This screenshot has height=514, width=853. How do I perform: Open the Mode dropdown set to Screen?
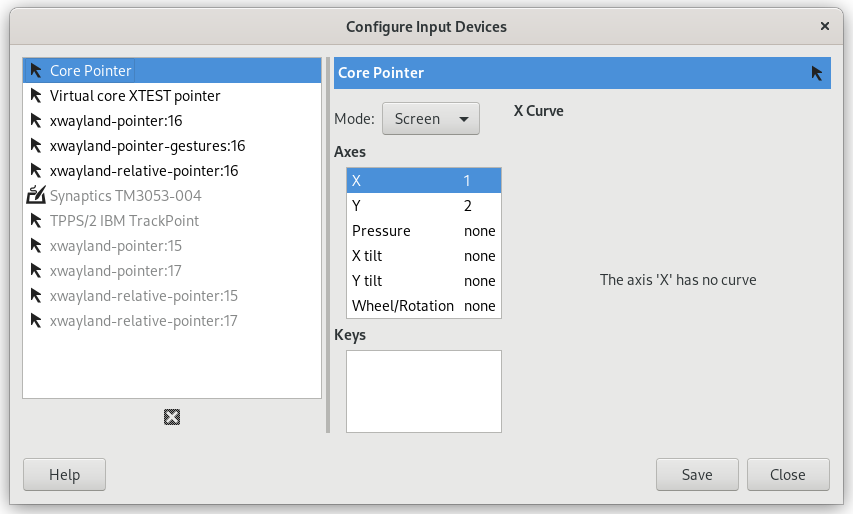coord(431,119)
